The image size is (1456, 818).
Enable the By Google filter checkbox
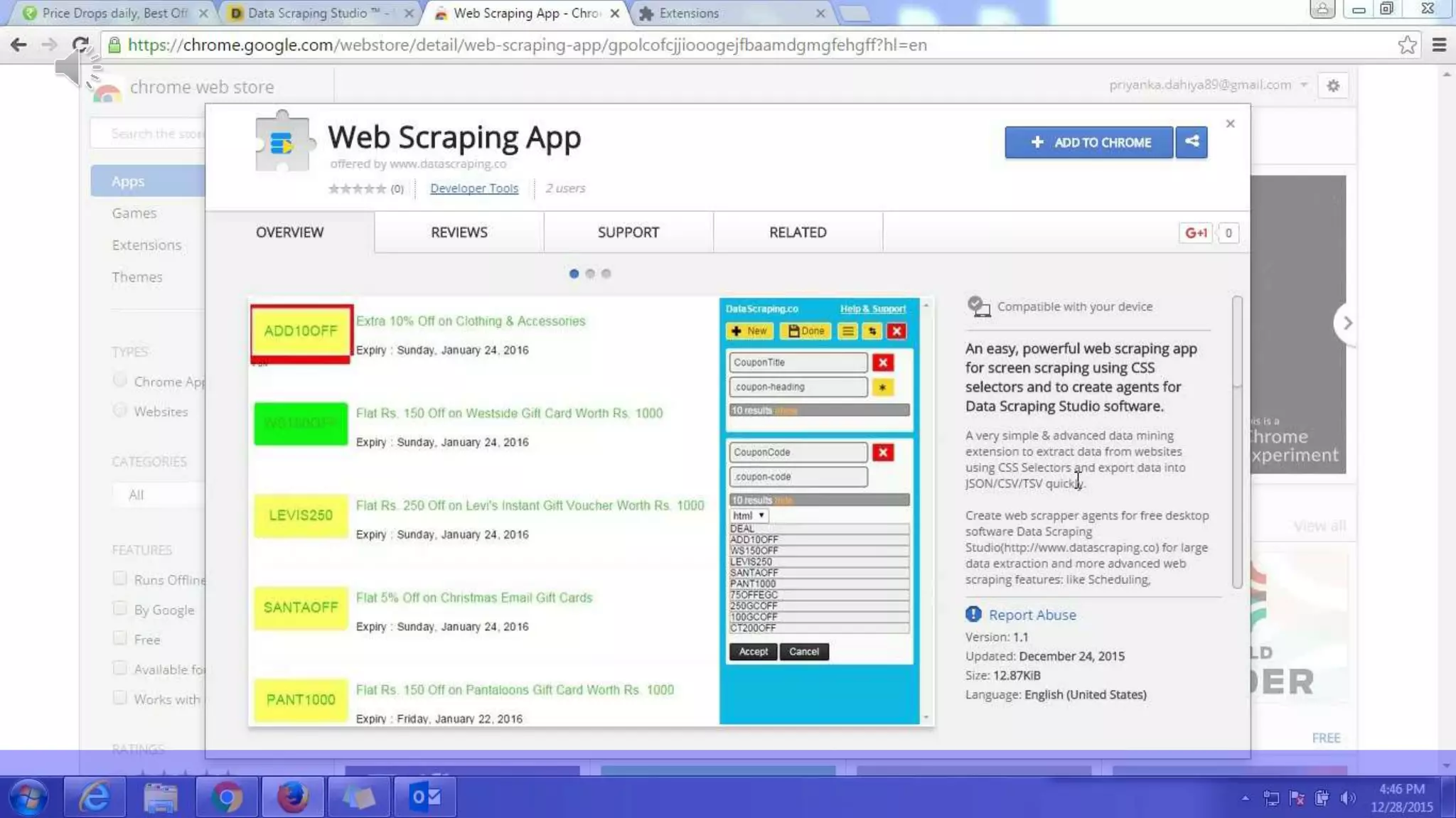tap(119, 608)
